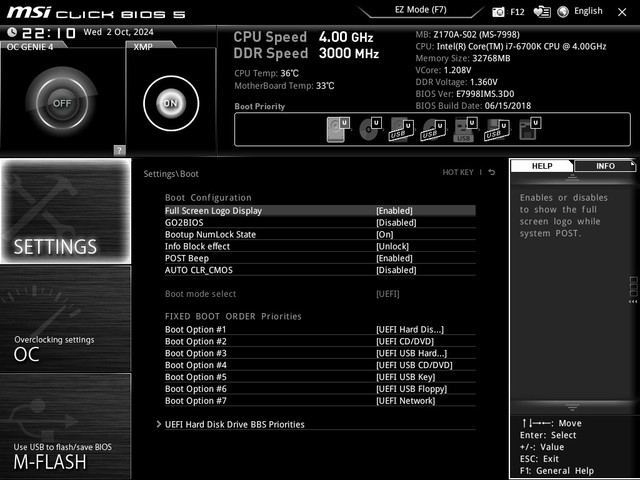Open Boot Option #1 UEFI Hard Disk value
Viewport: 640px width, 480px height.
tap(410, 330)
